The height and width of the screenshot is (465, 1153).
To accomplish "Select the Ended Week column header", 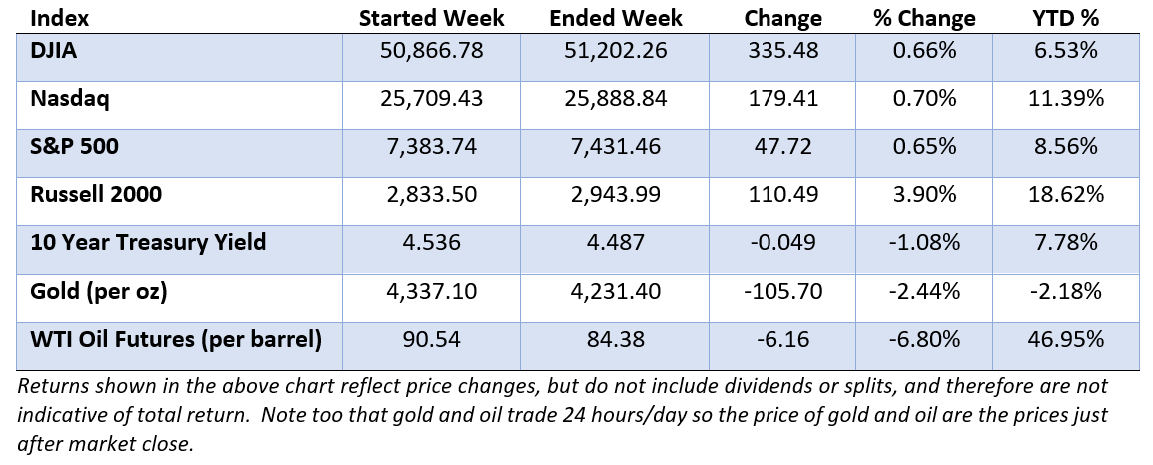I will (x=615, y=18).
